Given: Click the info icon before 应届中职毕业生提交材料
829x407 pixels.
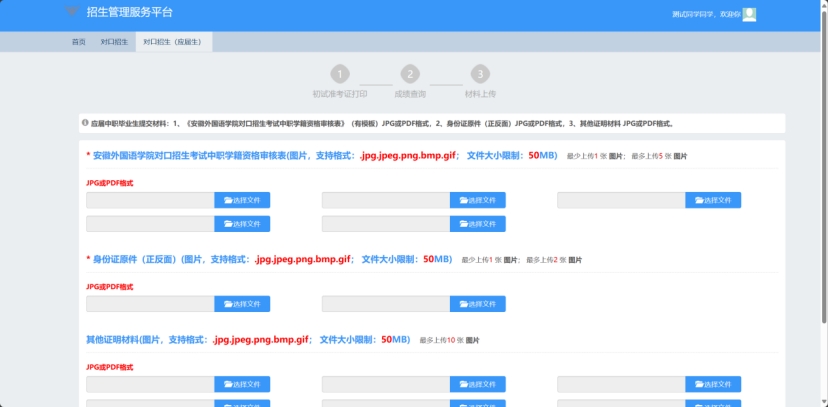Looking at the screenshot, I should click(85, 123).
